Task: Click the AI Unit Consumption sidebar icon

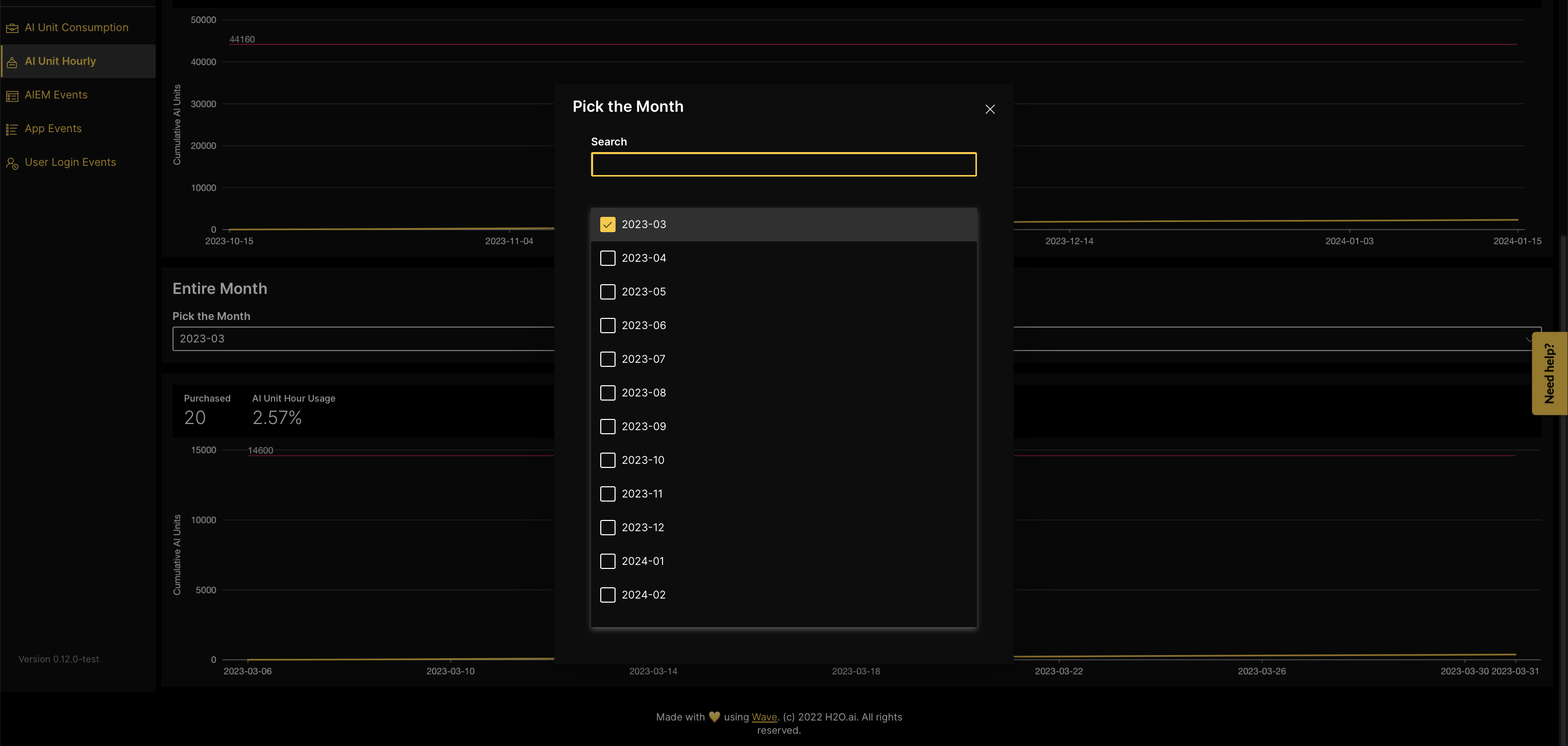Action: tap(12, 28)
